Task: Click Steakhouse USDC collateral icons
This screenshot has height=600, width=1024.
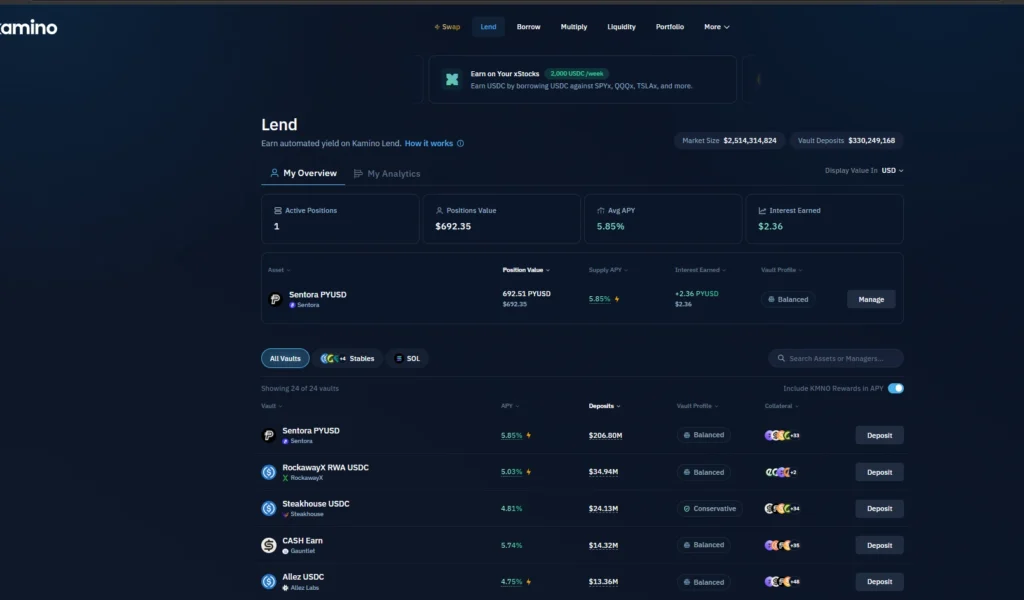Action: tap(781, 509)
